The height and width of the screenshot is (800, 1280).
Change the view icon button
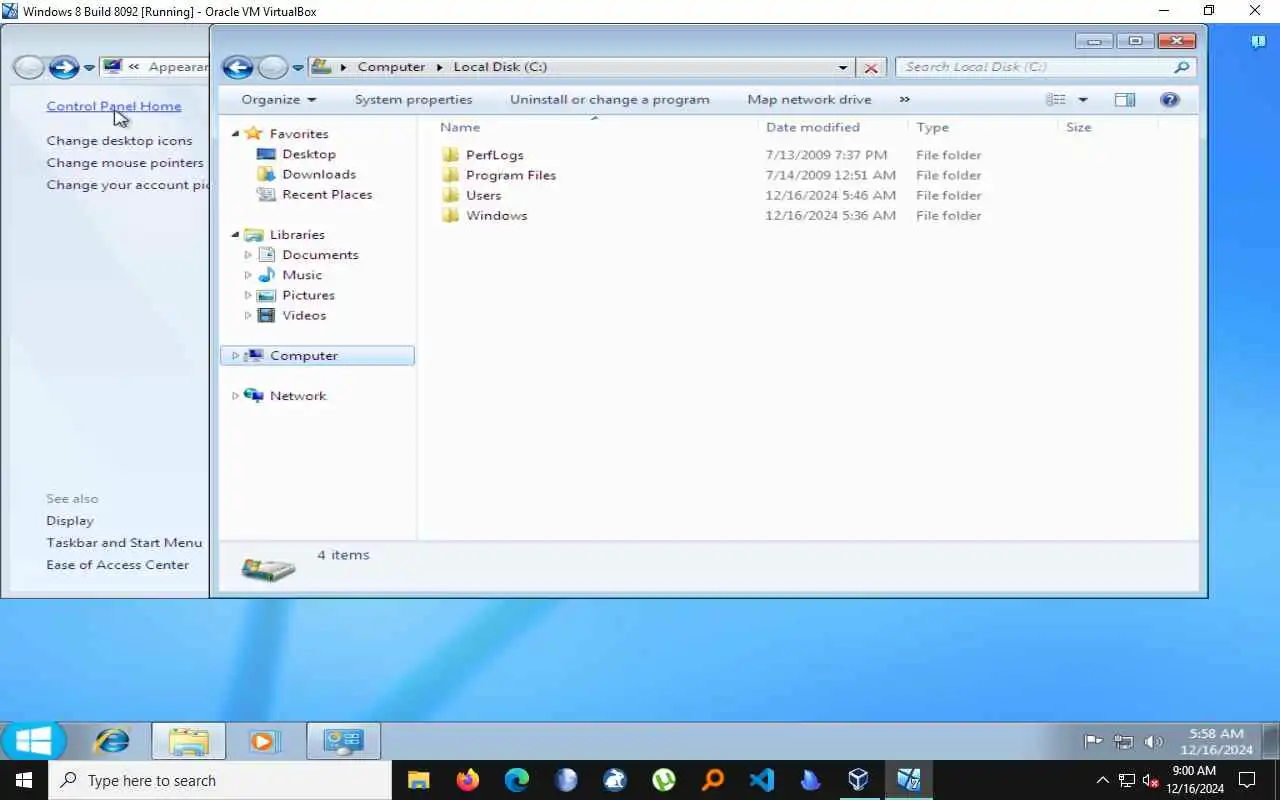coord(1056,99)
